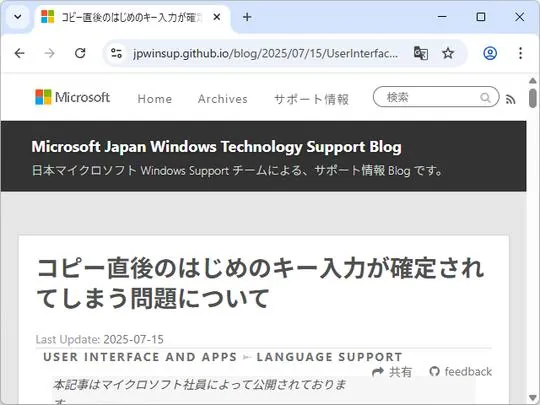The width and height of the screenshot is (540, 405).
Task: Open site information icon in address bar
Action: 116,53
